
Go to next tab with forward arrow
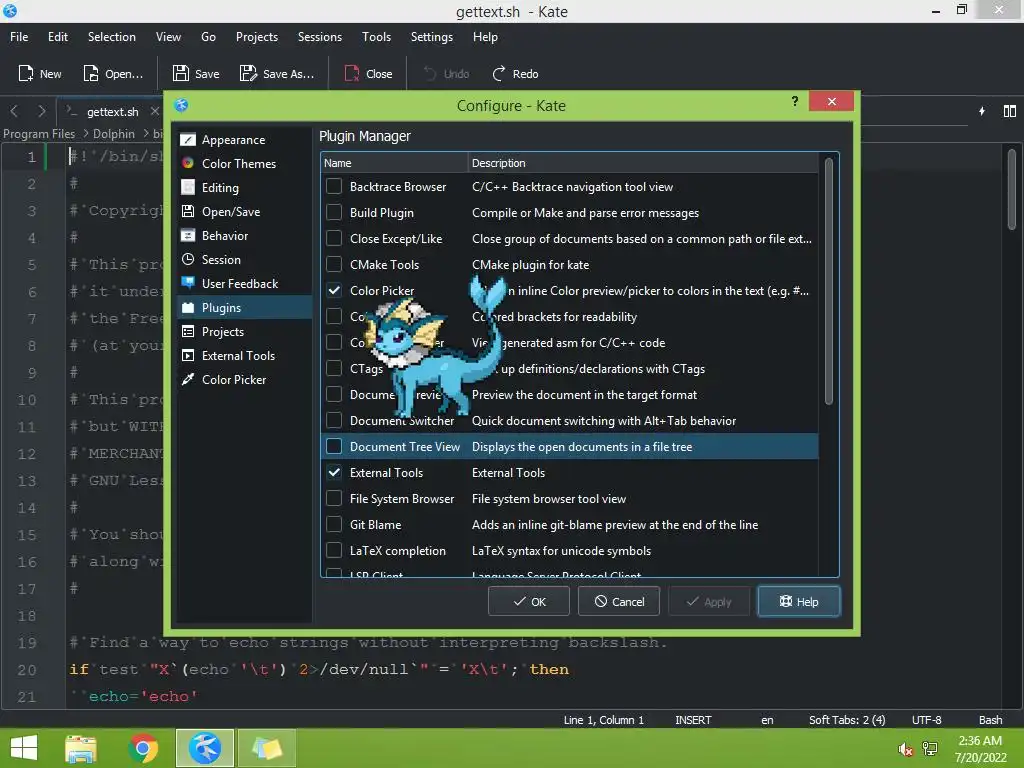tap(42, 111)
